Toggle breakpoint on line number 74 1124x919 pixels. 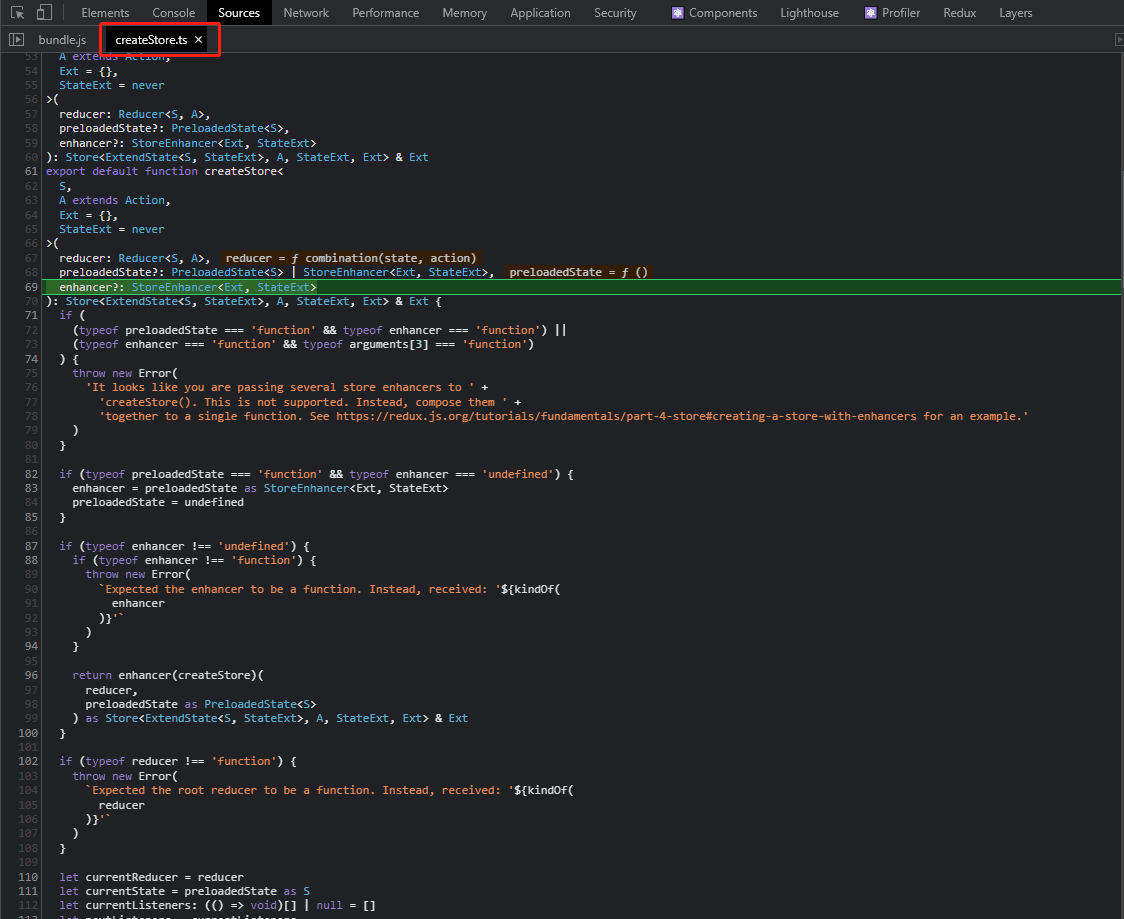tap(31, 358)
